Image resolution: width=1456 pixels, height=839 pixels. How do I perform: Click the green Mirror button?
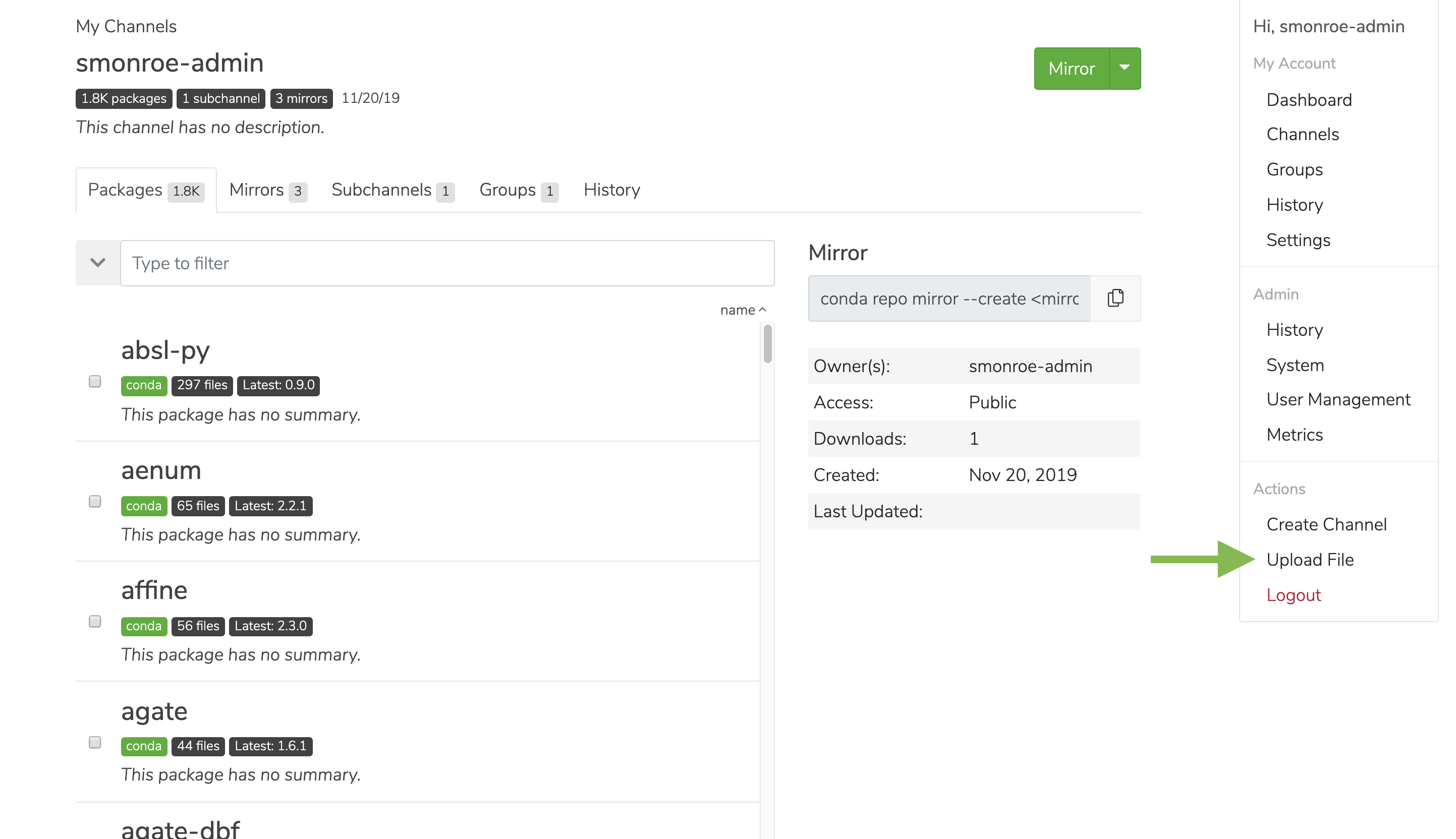coord(1072,68)
